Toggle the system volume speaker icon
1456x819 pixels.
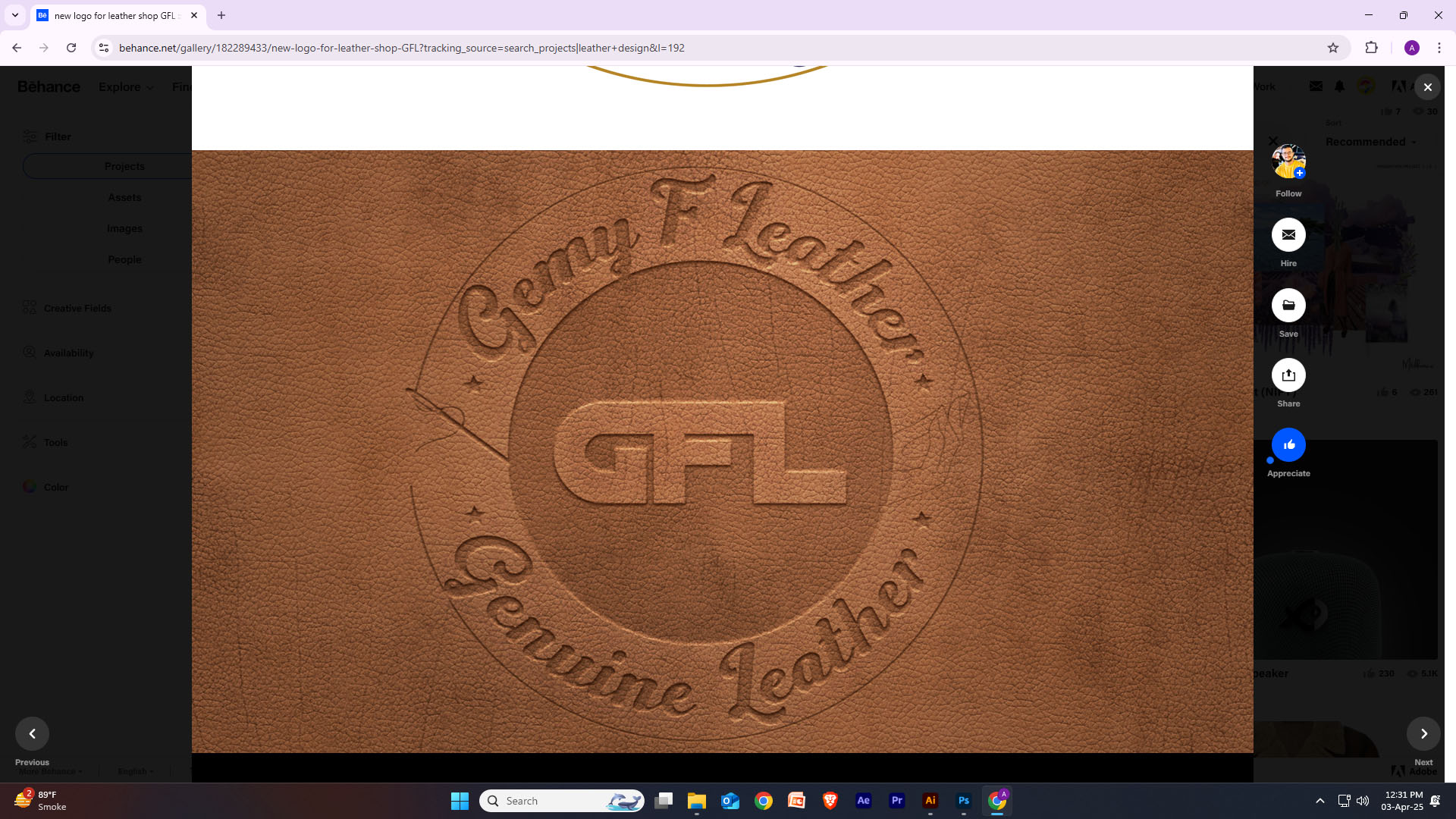point(1363,801)
